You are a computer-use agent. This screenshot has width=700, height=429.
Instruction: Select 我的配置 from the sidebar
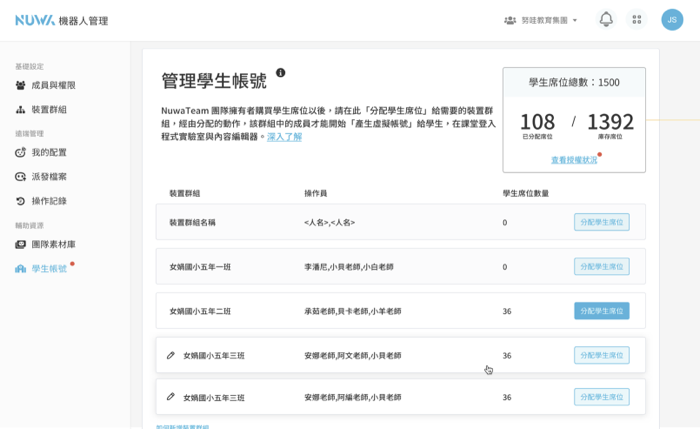48,152
